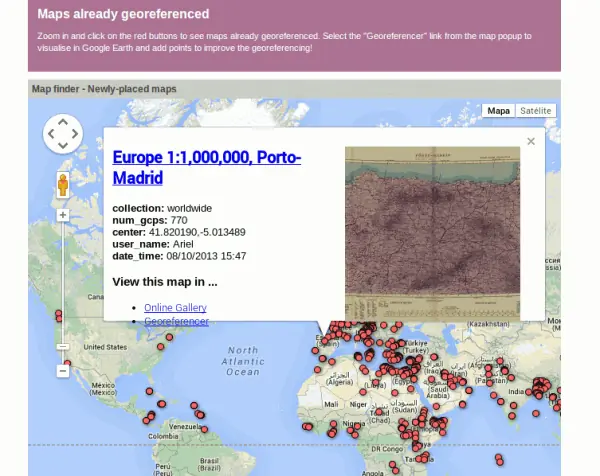Click the Street View pegman icon
This screenshot has height=476, width=600.
[63, 185]
